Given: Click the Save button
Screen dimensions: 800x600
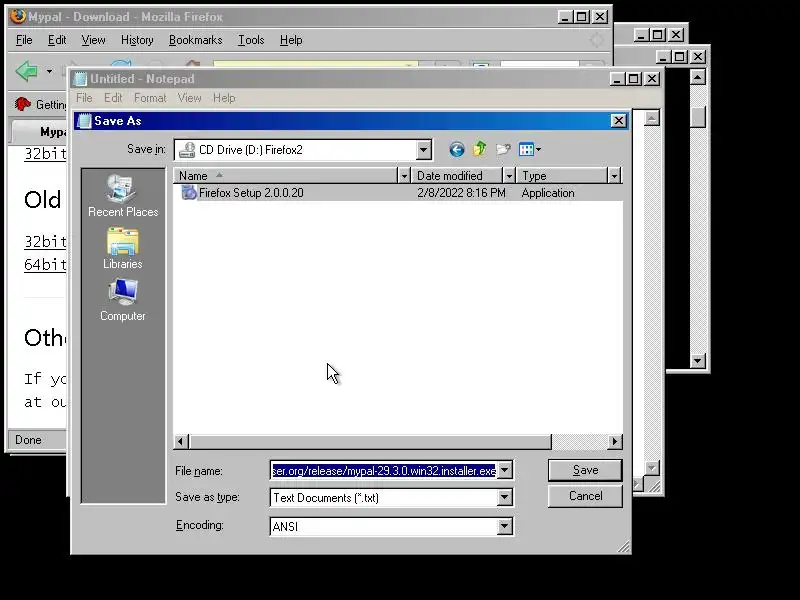Looking at the screenshot, I should pyautogui.click(x=585, y=470).
